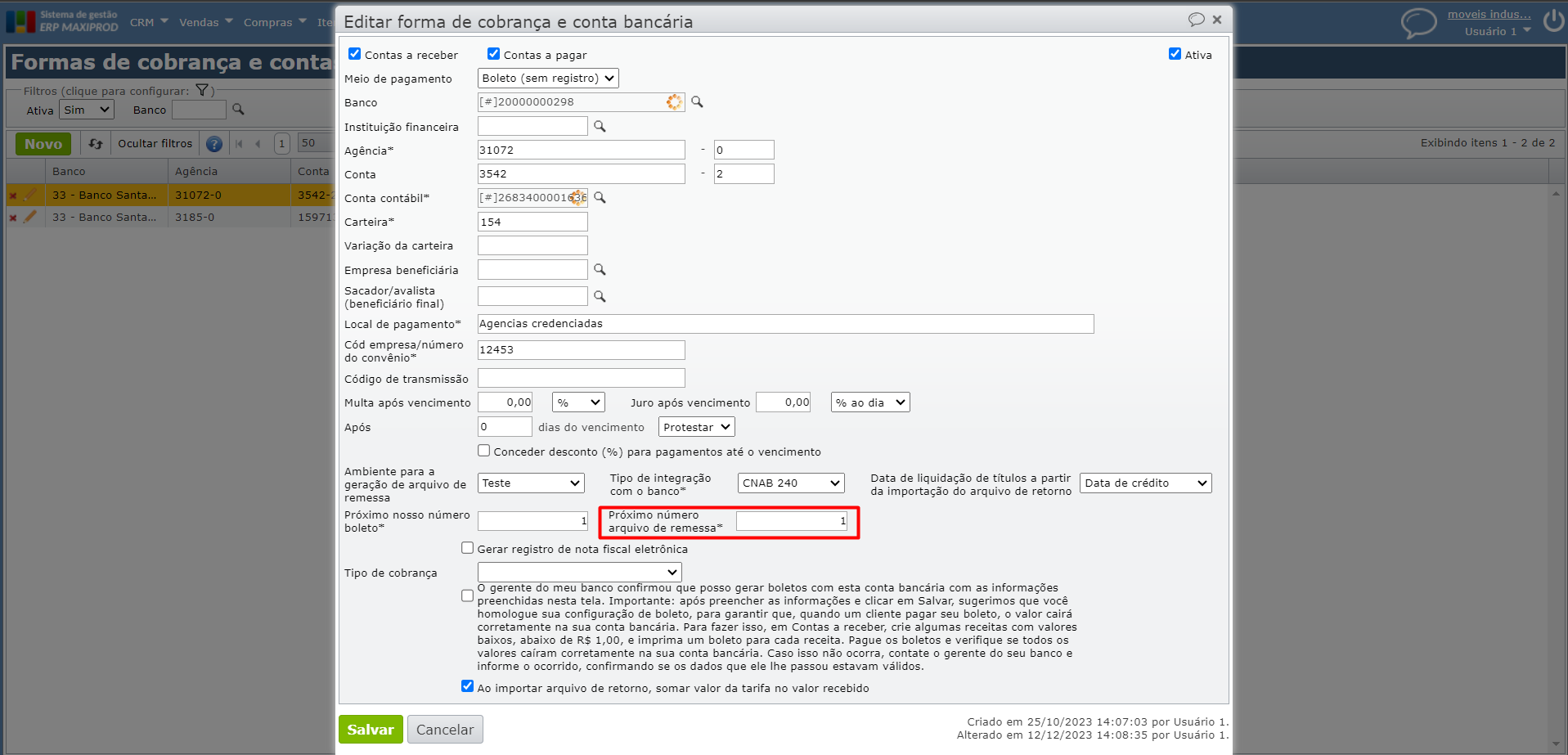Click the Próximo número arquivo de remessa field
1568x755 pixels.
tap(792, 521)
